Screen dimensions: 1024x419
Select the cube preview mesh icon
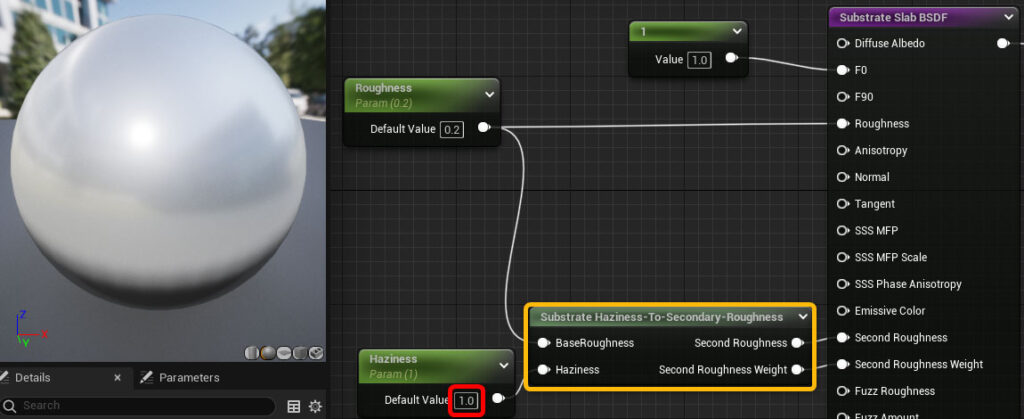(x=300, y=353)
